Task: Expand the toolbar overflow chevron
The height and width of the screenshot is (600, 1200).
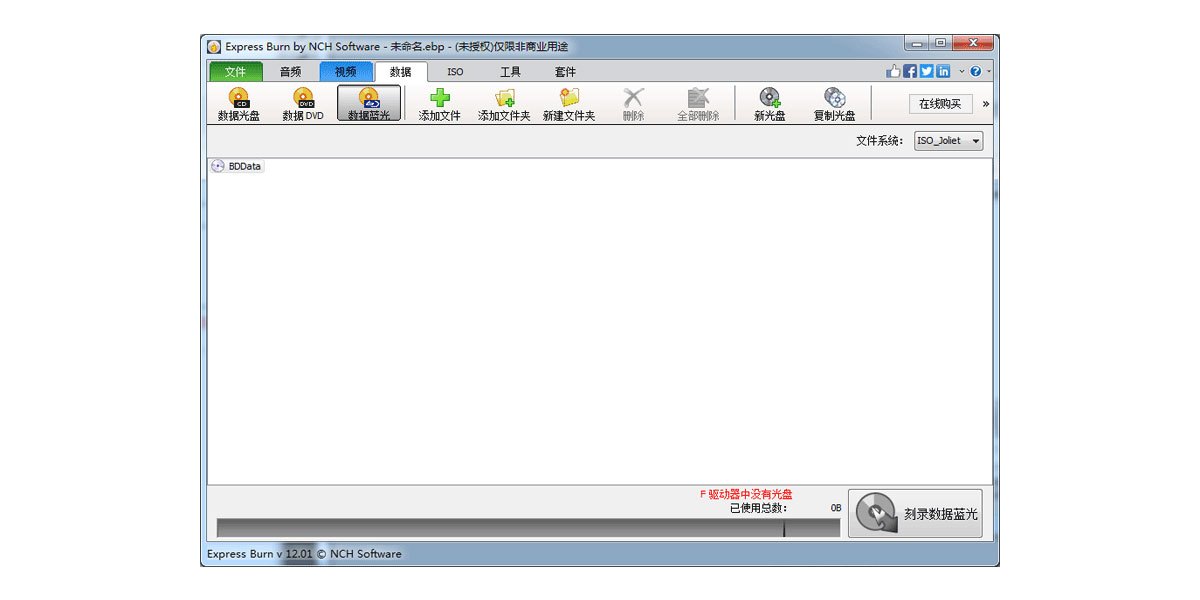Action: 985,103
